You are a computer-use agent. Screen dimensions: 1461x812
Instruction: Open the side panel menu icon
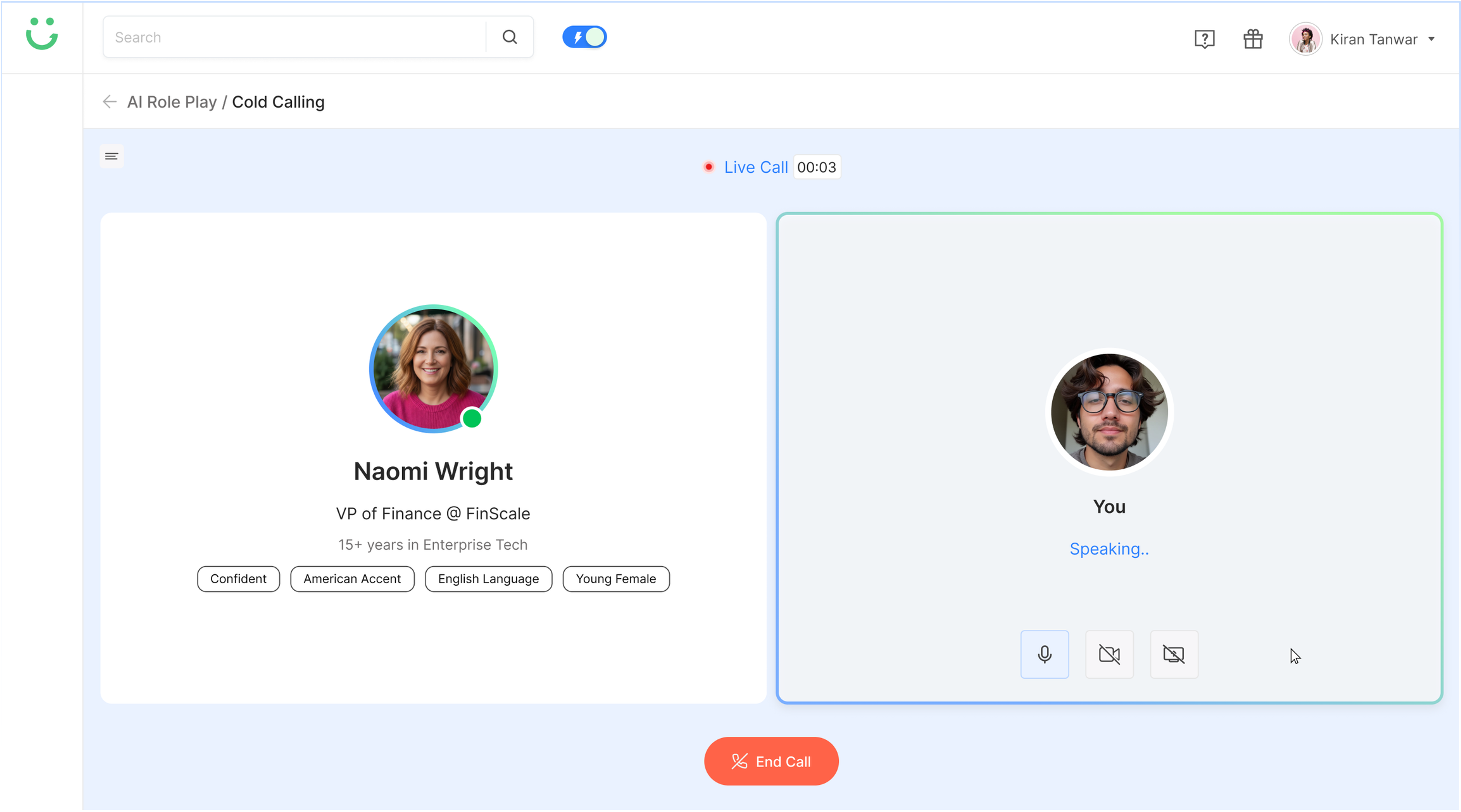click(x=112, y=157)
